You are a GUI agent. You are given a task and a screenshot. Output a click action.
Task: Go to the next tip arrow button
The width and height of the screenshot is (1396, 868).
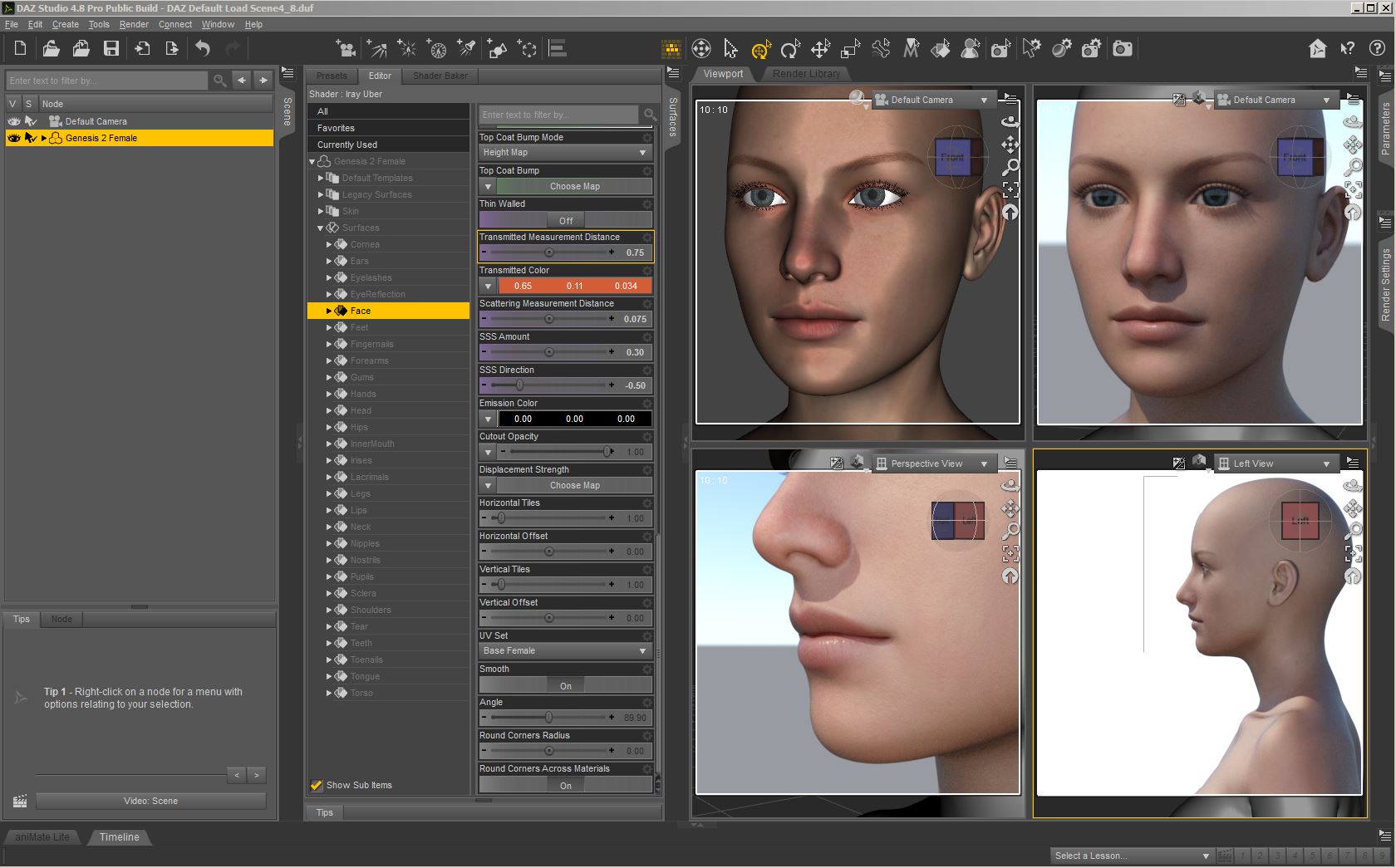257,775
